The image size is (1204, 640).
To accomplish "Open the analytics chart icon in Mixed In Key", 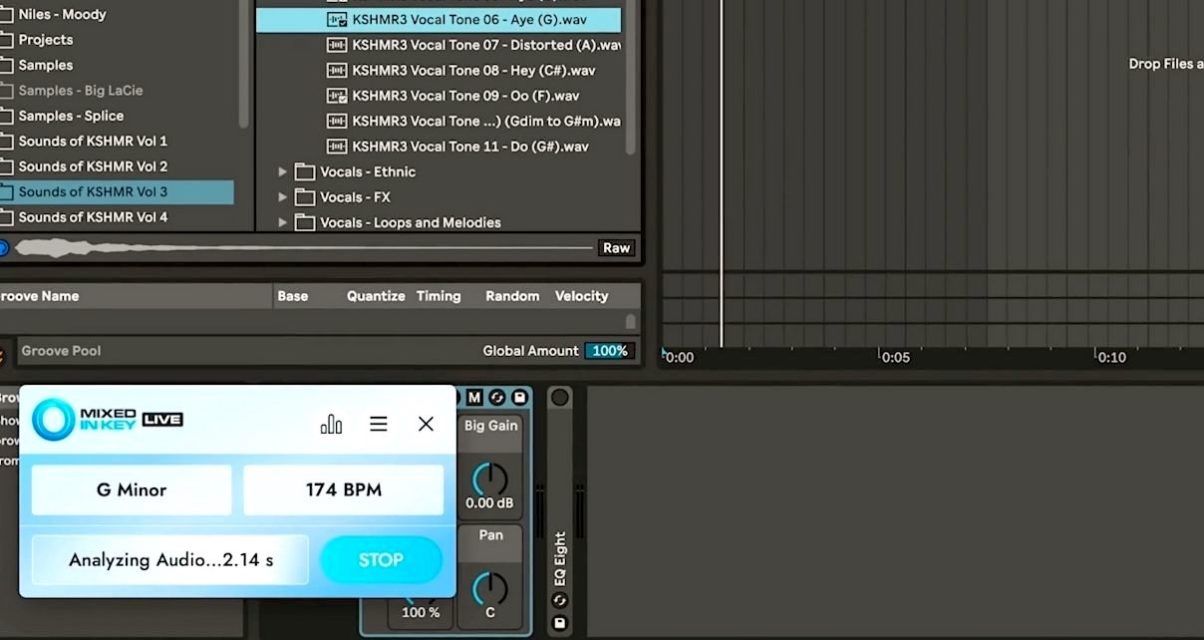I will coord(331,423).
